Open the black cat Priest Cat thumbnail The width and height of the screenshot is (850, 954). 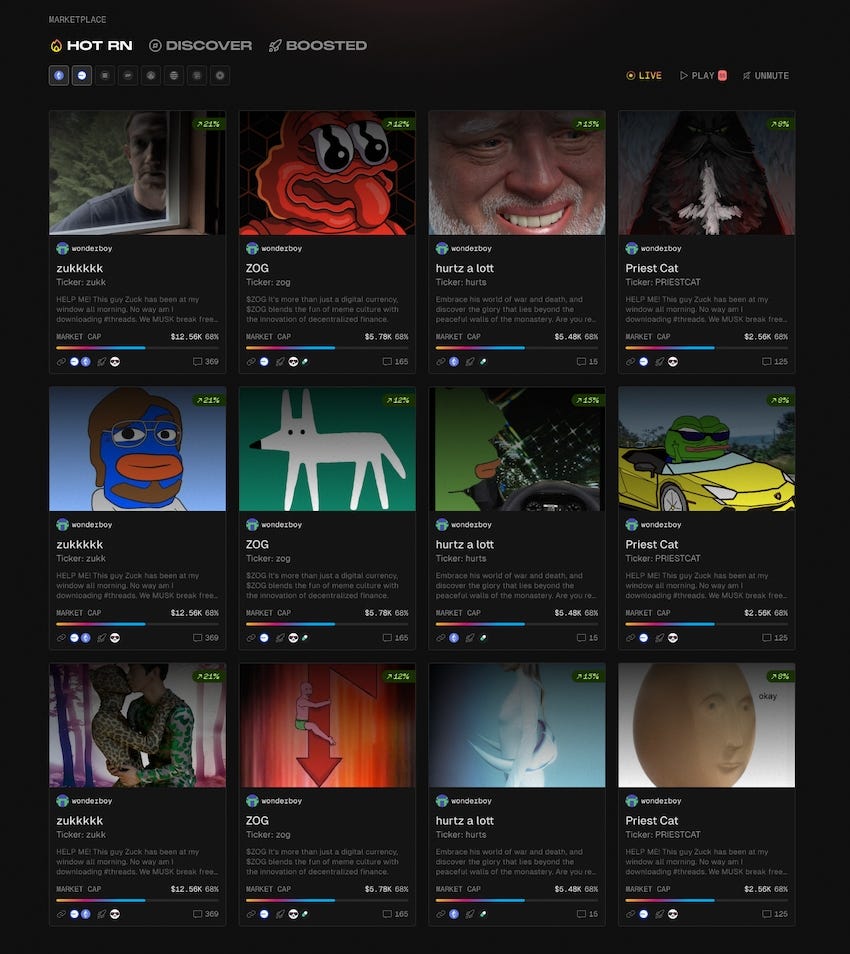pyautogui.click(x=706, y=173)
